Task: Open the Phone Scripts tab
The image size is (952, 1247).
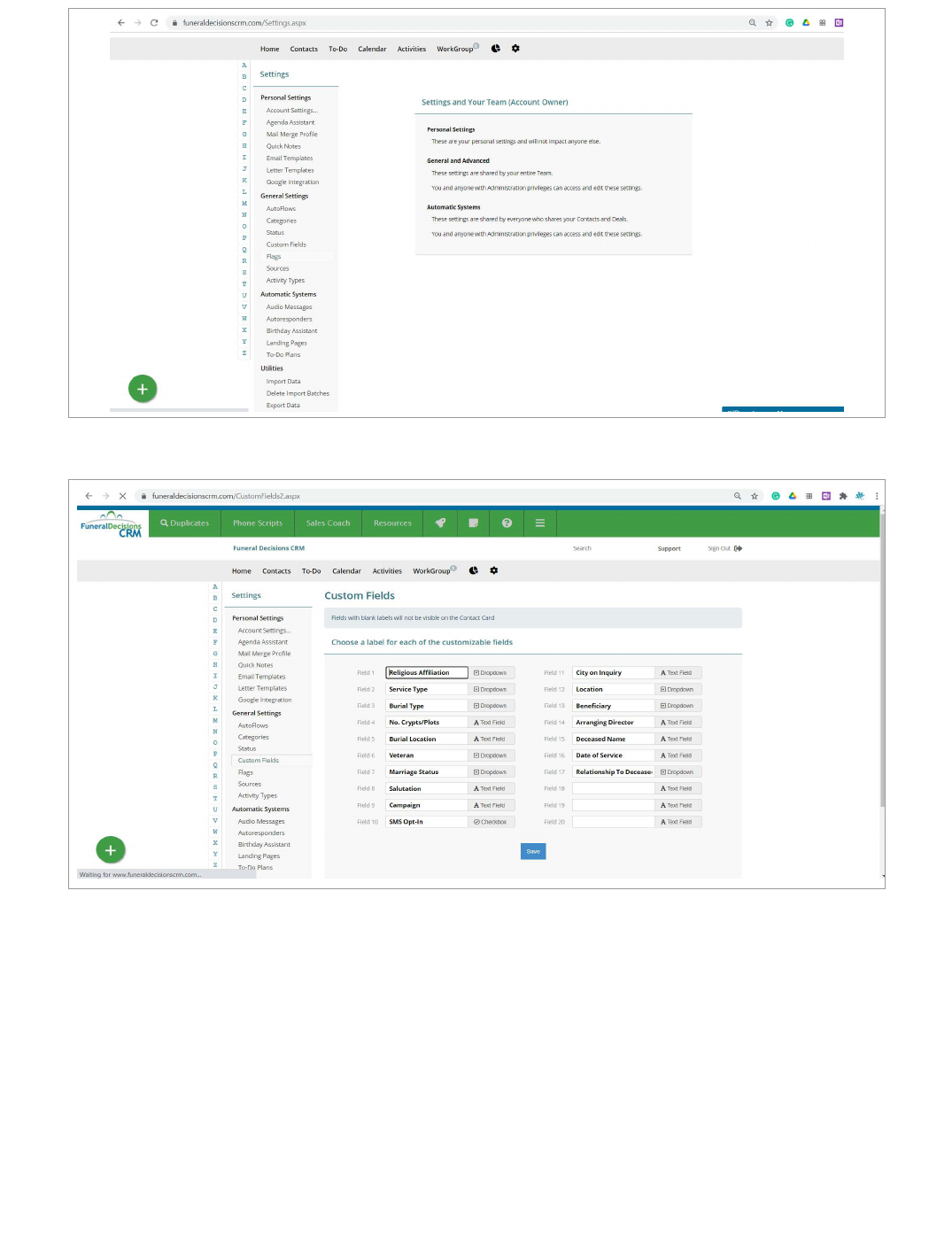Action: click(x=258, y=523)
